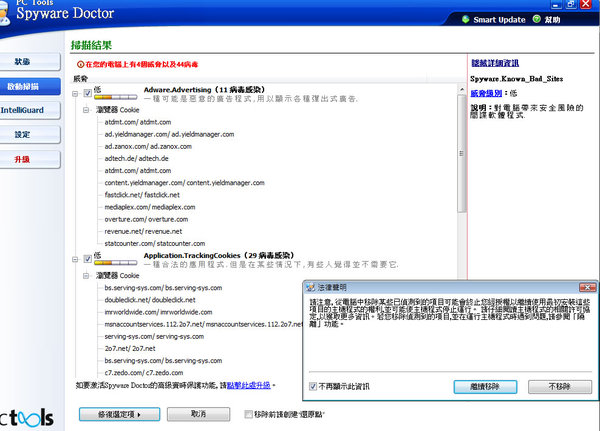Click the Smart Update green icon
Screen dimensions: 600x431
[465, 19]
